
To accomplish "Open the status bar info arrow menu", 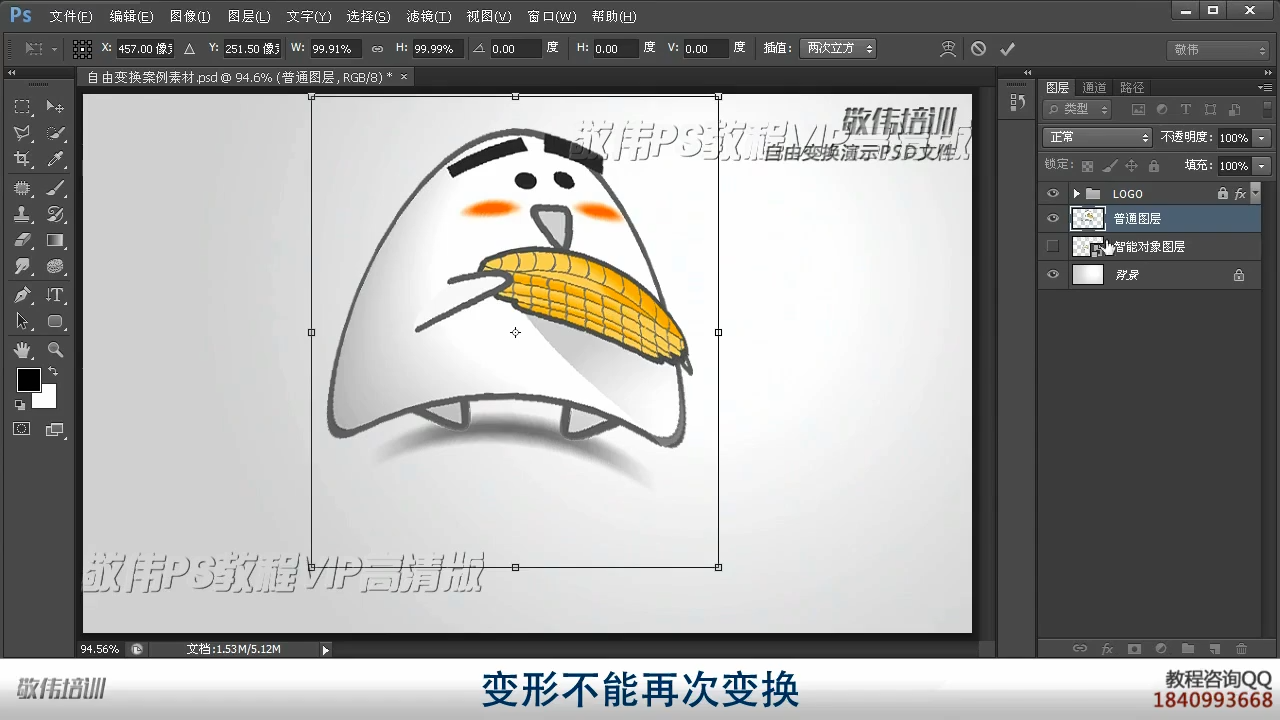I will [325, 649].
